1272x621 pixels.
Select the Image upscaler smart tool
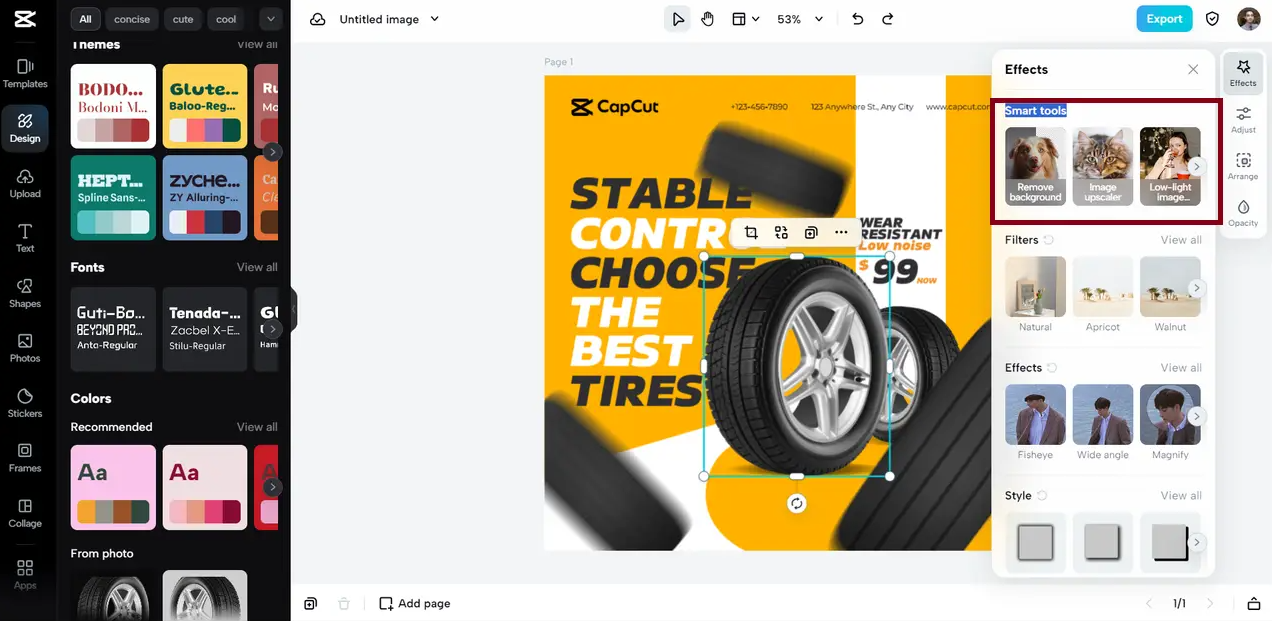(1103, 166)
